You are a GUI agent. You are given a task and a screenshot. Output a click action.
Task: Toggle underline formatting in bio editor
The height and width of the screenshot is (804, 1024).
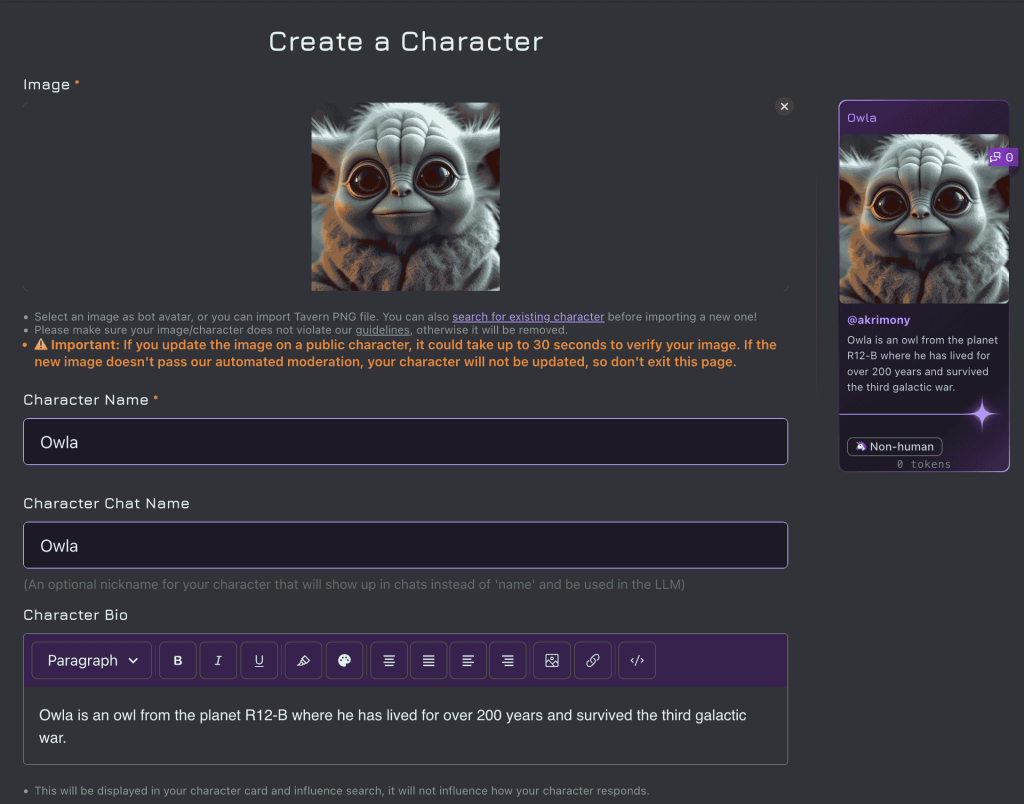259,661
